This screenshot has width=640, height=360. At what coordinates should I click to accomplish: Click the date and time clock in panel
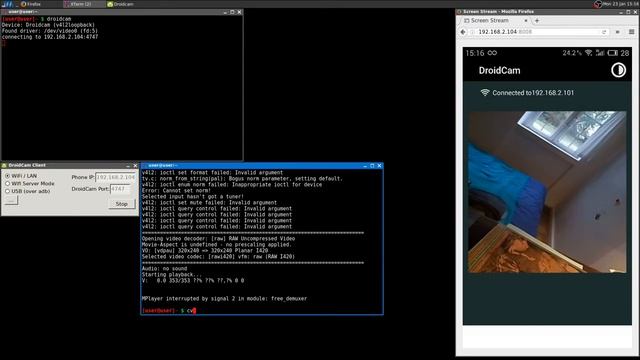621,4
